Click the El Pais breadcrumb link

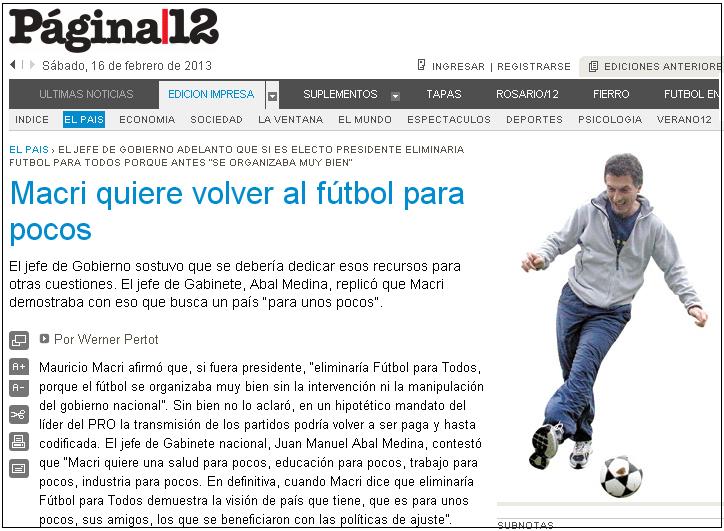click(29, 150)
